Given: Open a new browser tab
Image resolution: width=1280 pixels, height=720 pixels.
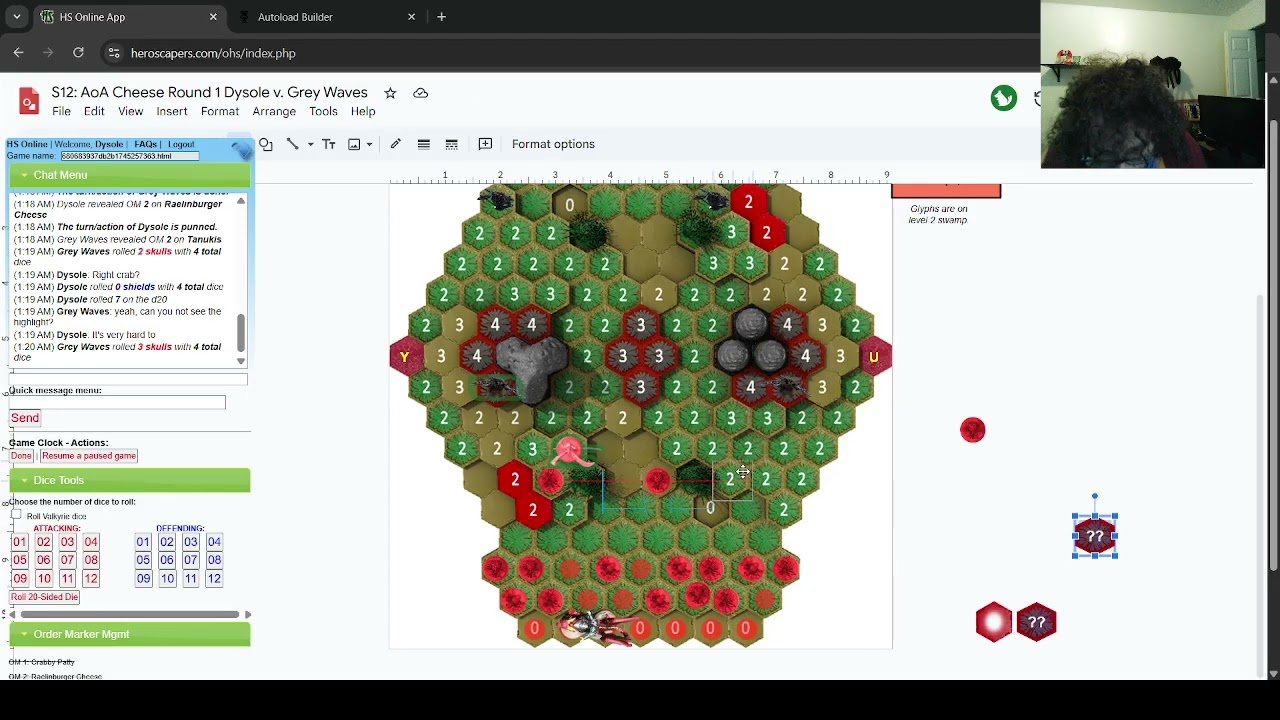Looking at the screenshot, I should click(441, 17).
